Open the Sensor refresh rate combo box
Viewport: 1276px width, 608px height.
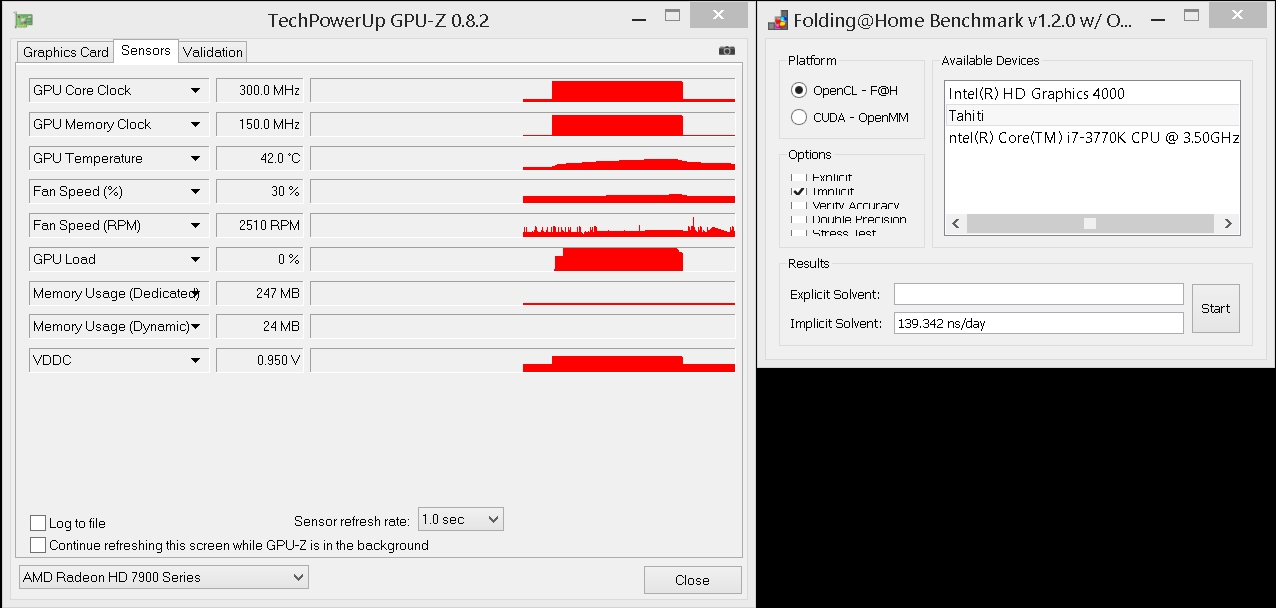460,519
